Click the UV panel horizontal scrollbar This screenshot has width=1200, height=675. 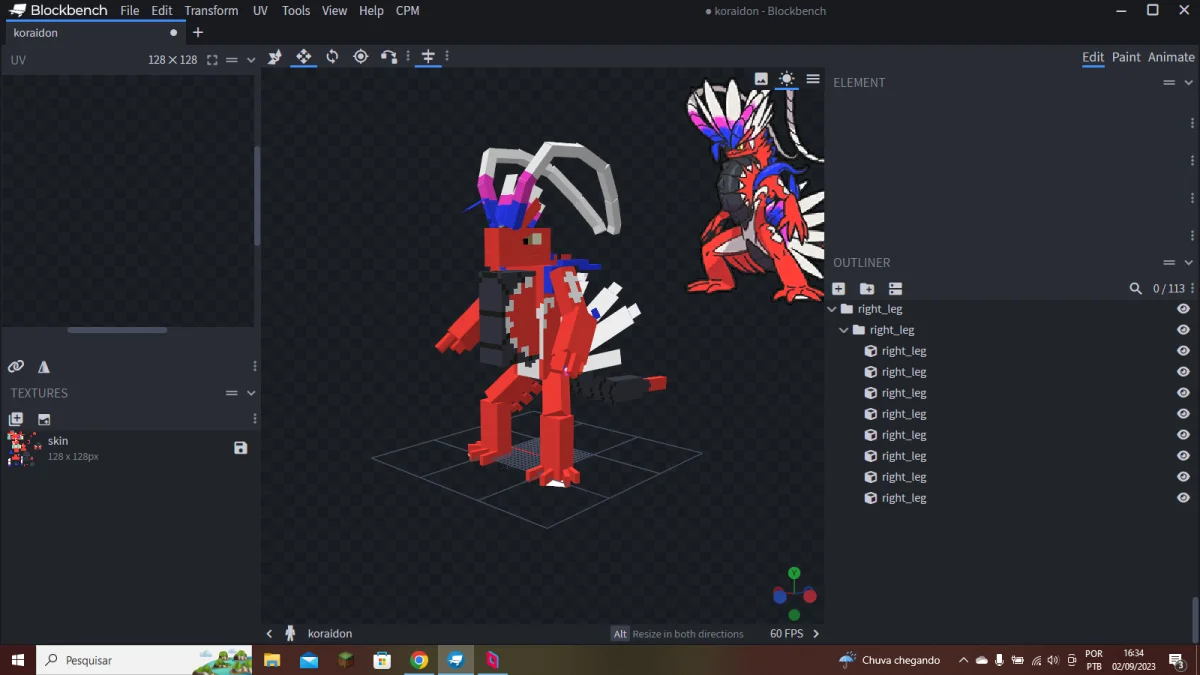[117, 330]
